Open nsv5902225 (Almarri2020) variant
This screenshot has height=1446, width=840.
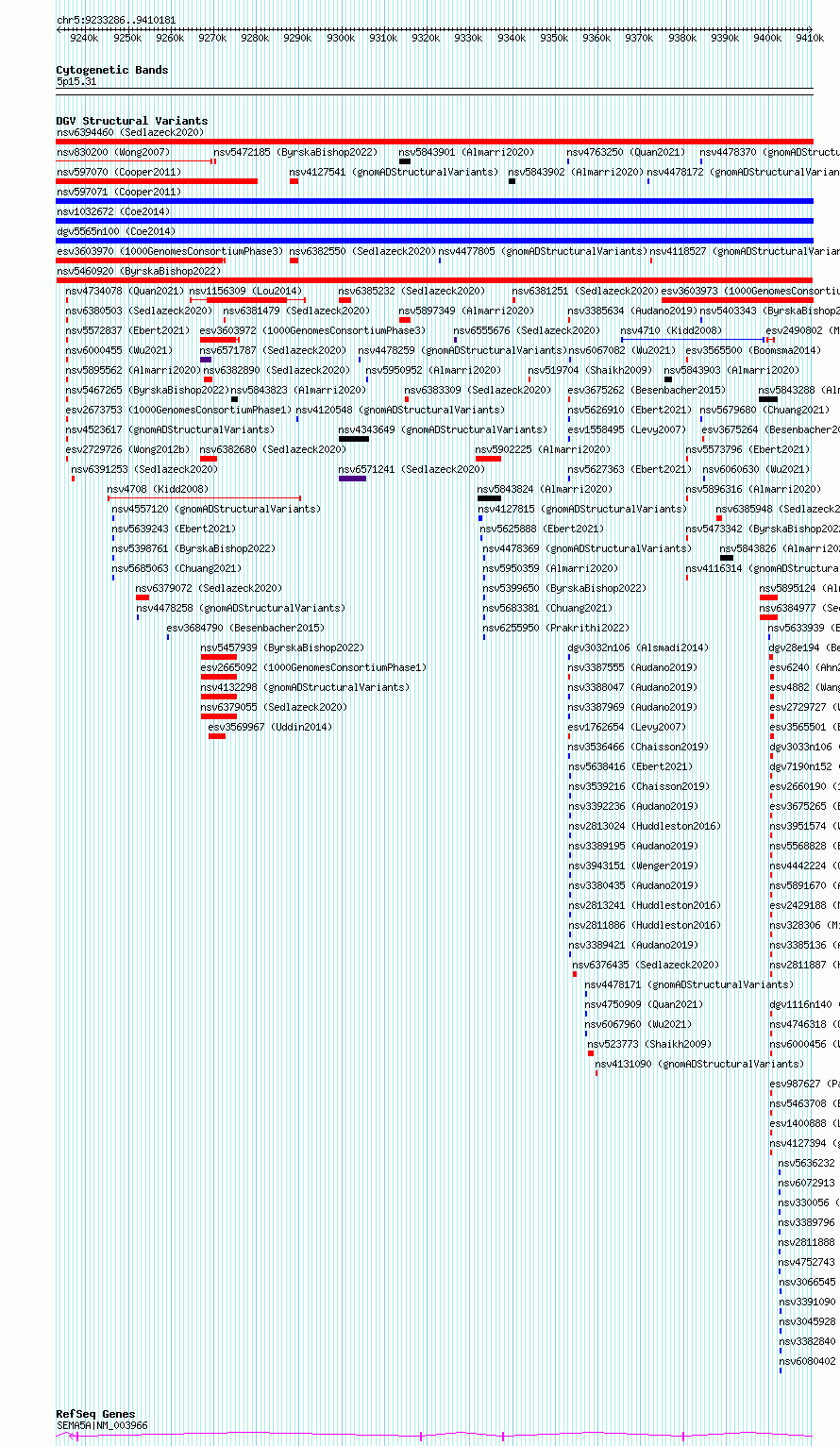coord(544,450)
